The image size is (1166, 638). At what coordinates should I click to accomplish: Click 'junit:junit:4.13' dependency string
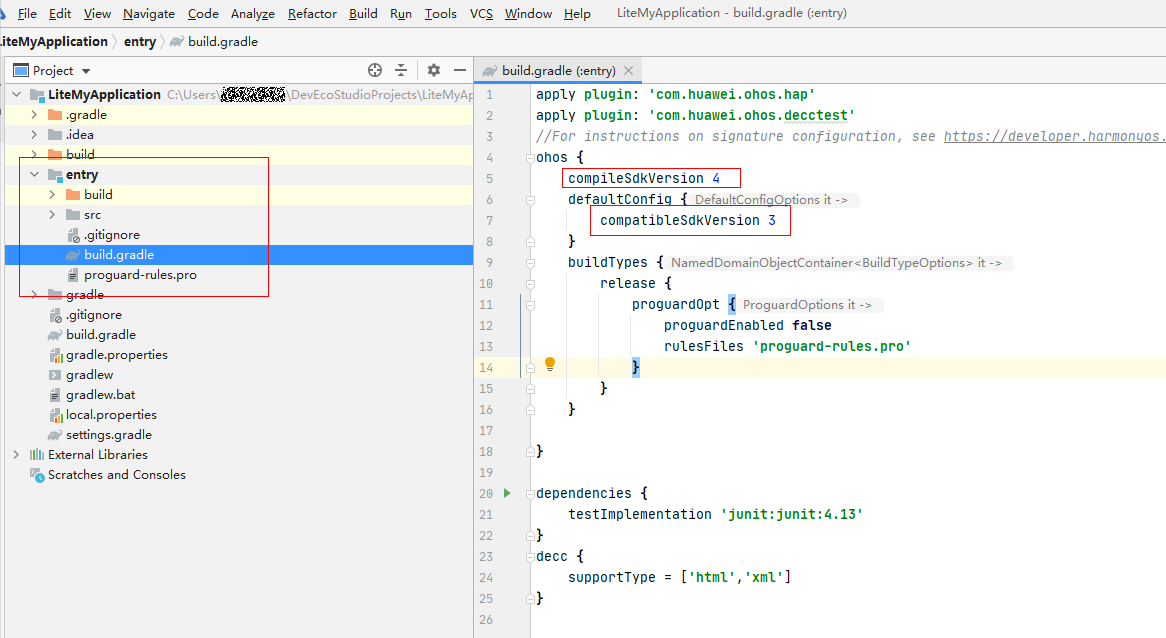(791, 514)
